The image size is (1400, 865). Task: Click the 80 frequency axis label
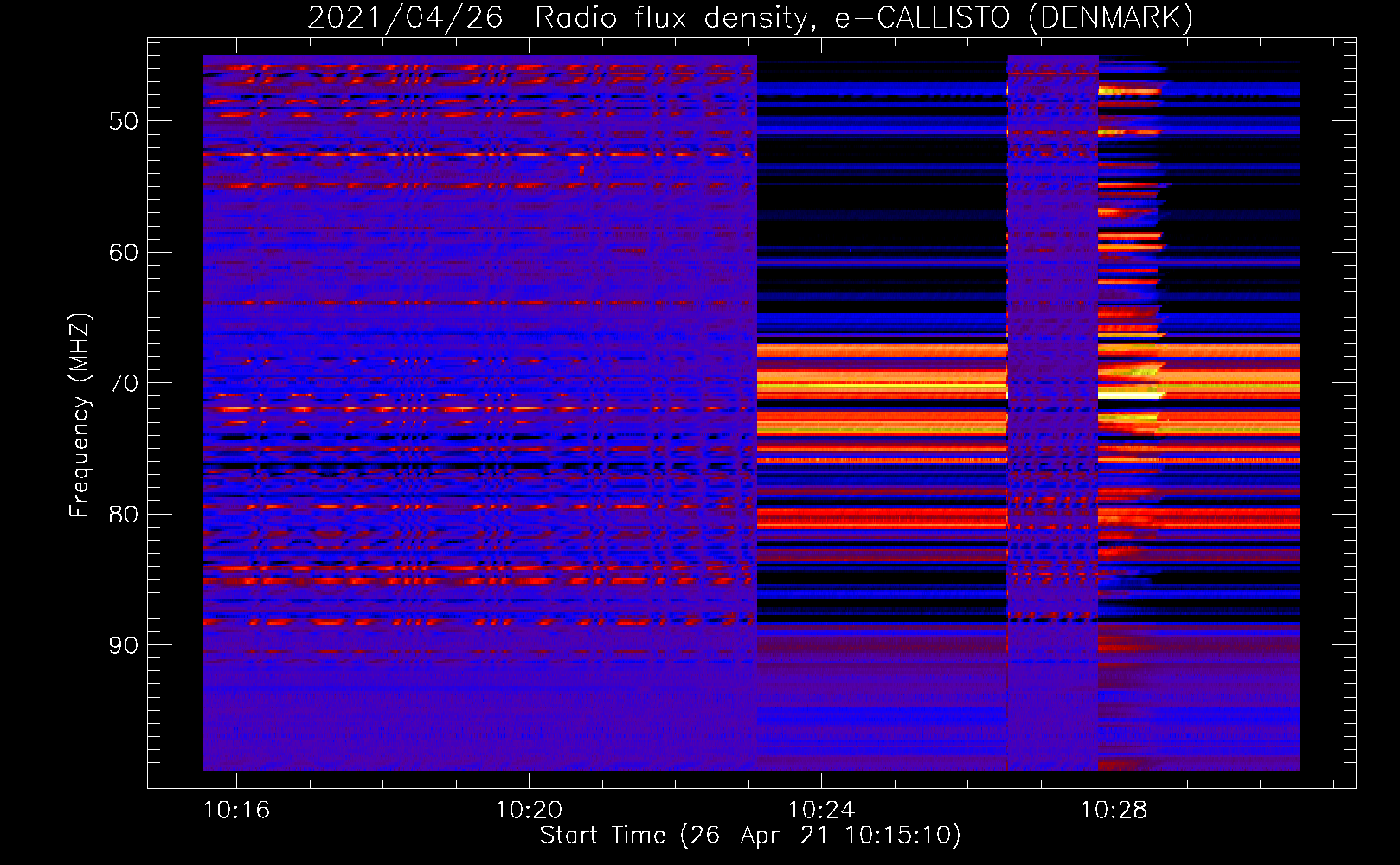point(124,515)
